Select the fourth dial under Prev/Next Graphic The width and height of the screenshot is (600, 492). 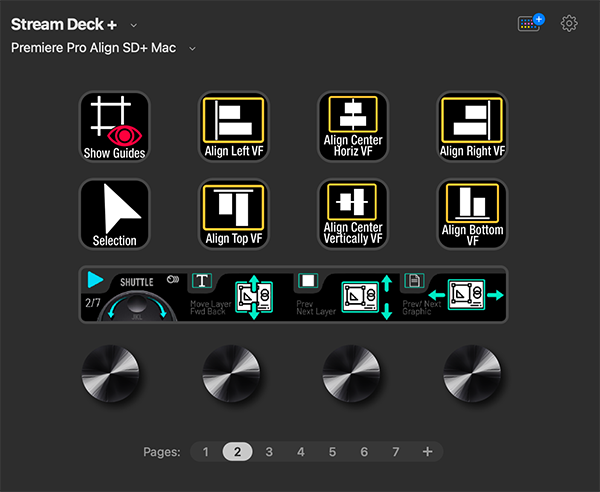point(472,373)
